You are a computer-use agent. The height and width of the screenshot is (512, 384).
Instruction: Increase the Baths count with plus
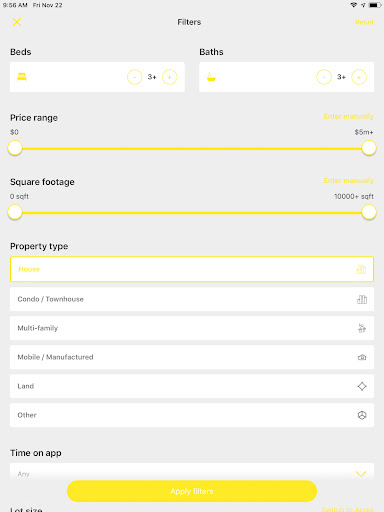pyautogui.click(x=359, y=77)
